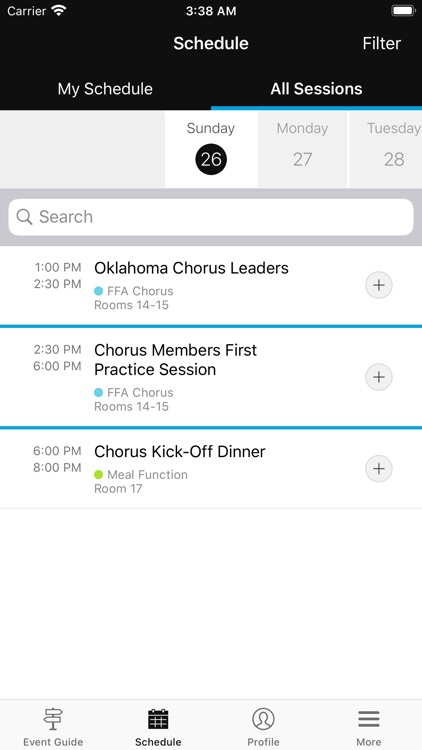Open the More hamburger menu icon
This screenshot has height=750, width=422.
click(368, 719)
